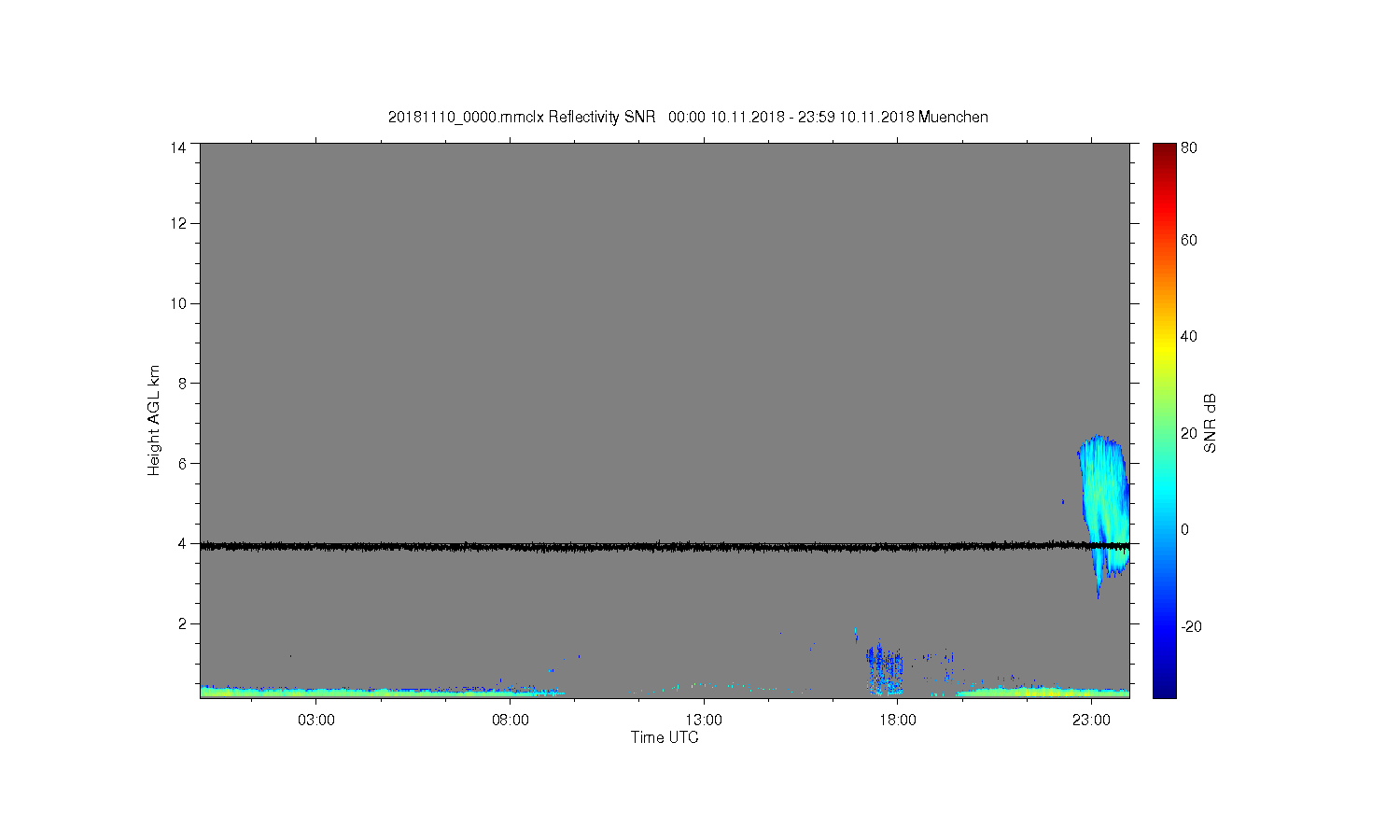Click the colorbar value 40
Viewport: 1400px width, 840px height.
pyautogui.click(x=1189, y=336)
